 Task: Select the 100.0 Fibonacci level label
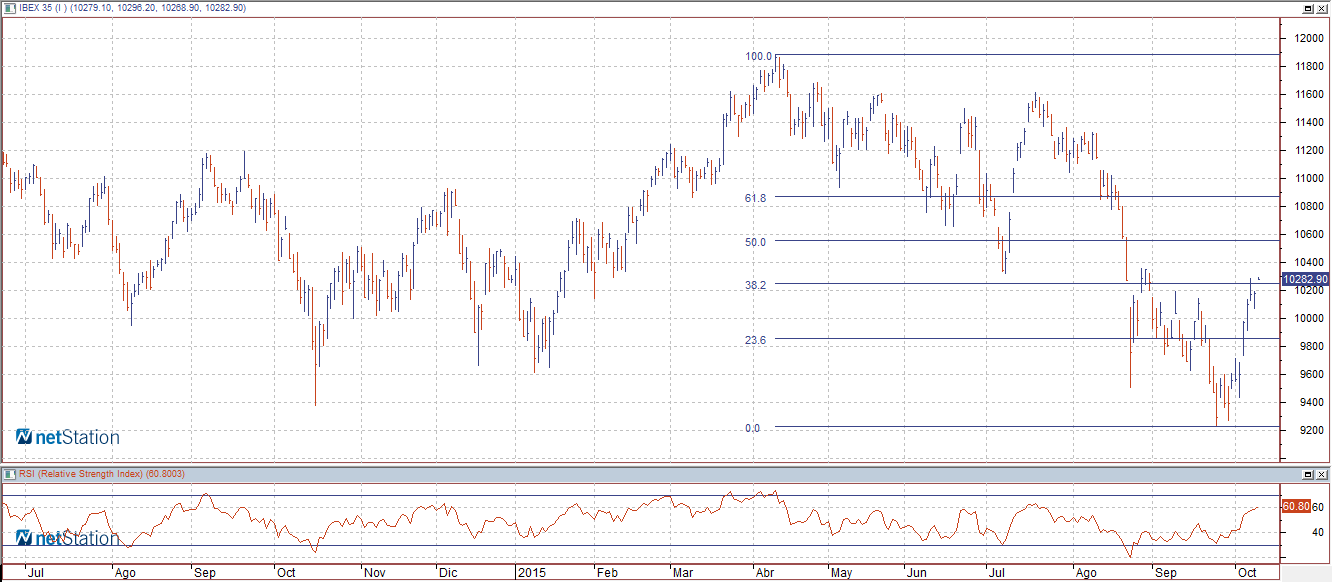click(x=758, y=56)
